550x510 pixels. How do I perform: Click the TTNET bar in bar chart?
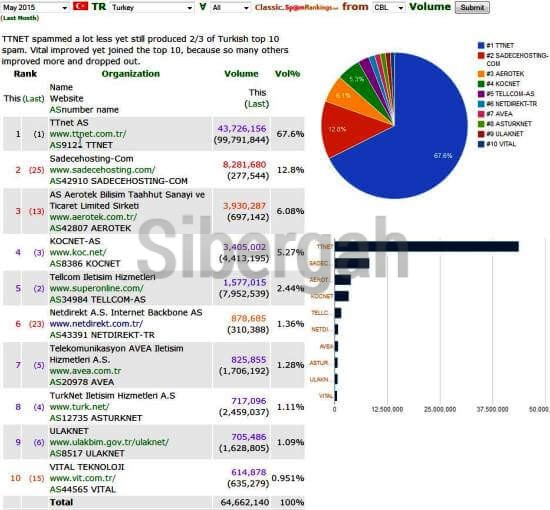point(427,247)
